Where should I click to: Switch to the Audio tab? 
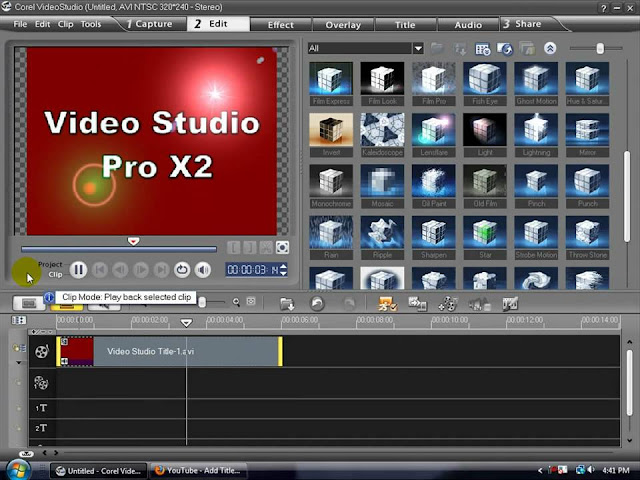point(468,25)
